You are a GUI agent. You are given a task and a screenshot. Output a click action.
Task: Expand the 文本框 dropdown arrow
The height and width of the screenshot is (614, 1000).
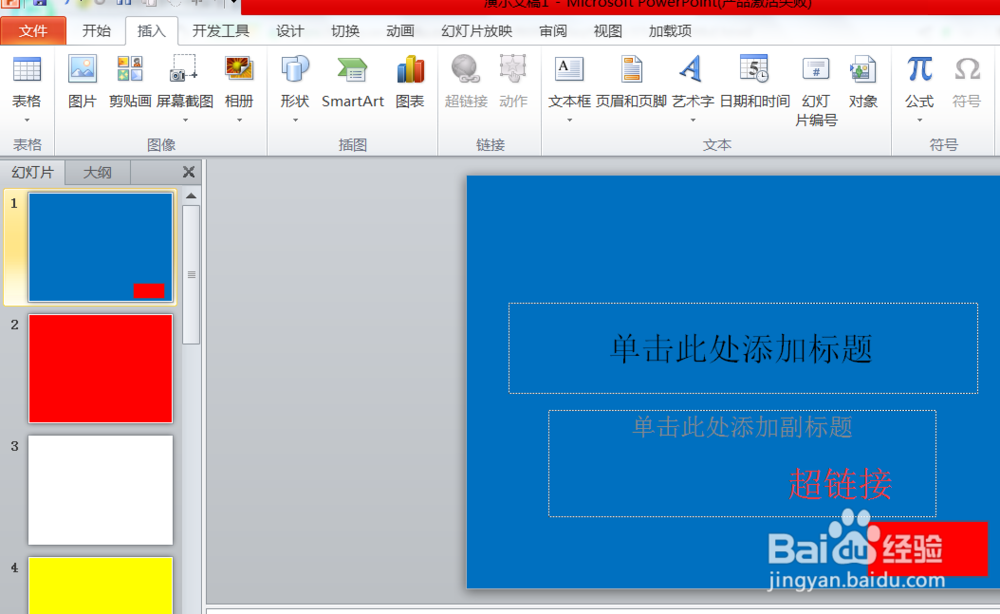pos(569,120)
